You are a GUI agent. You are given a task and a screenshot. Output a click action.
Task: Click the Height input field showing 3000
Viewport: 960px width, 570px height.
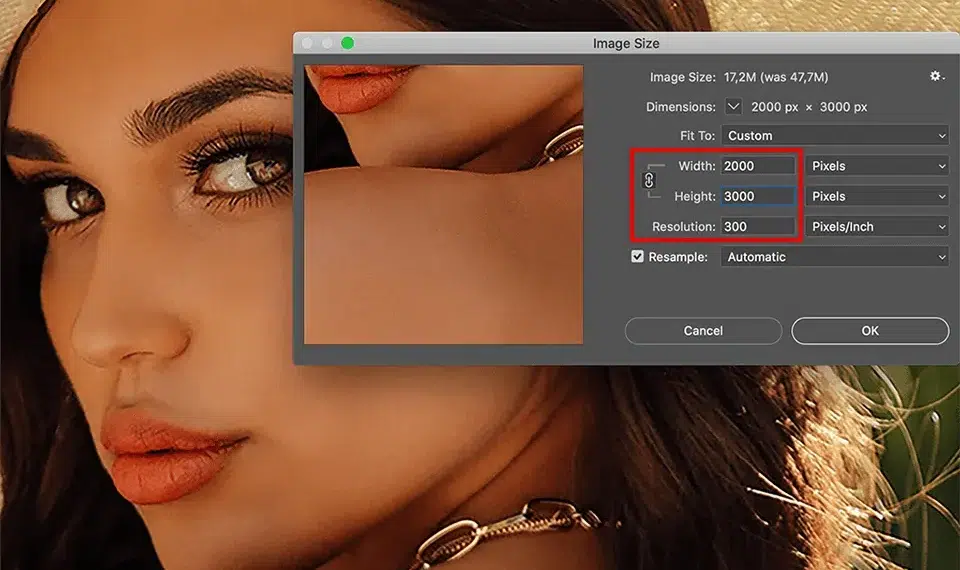tap(758, 197)
